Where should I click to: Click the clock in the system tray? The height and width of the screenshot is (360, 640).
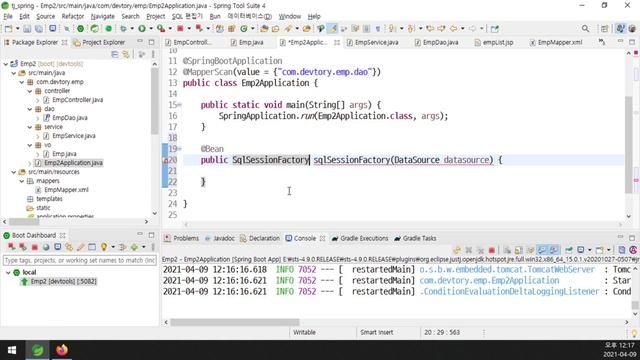(x=620, y=350)
